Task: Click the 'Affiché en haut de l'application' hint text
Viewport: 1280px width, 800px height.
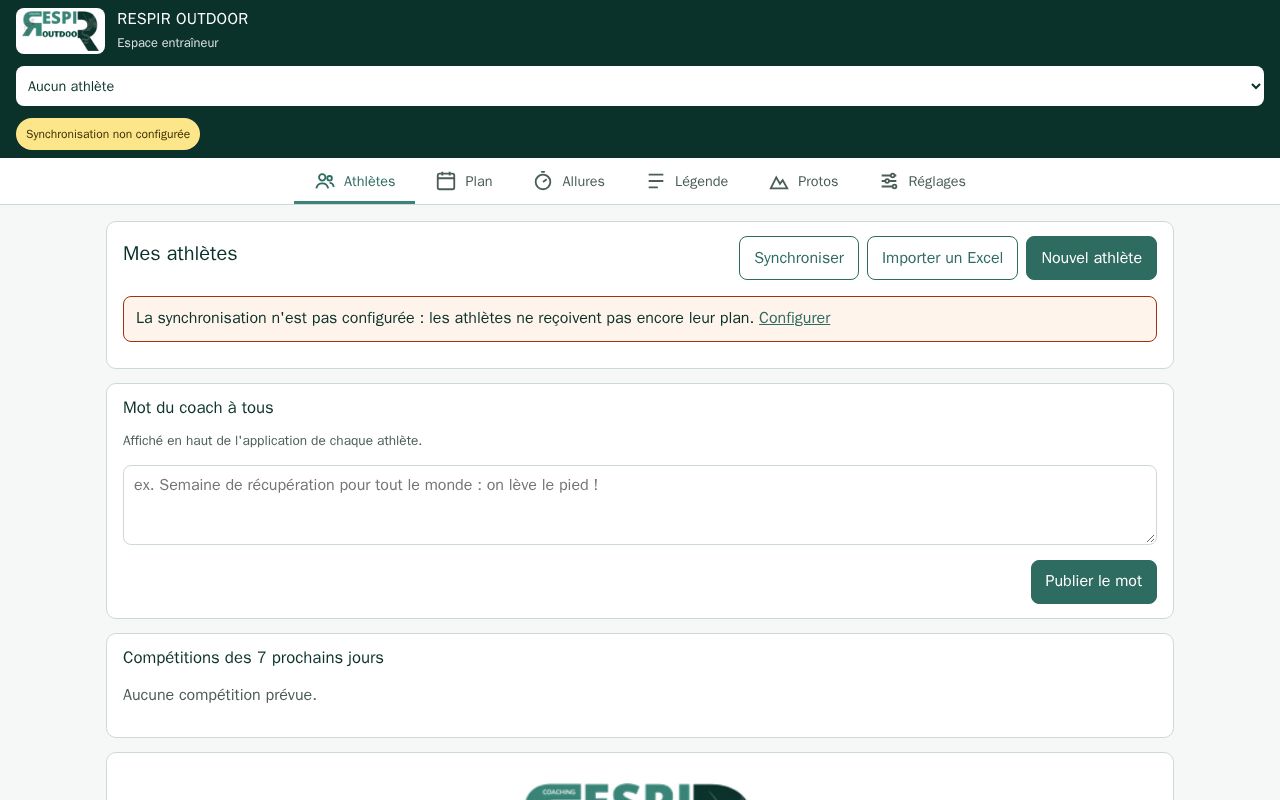Action: (x=273, y=441)
